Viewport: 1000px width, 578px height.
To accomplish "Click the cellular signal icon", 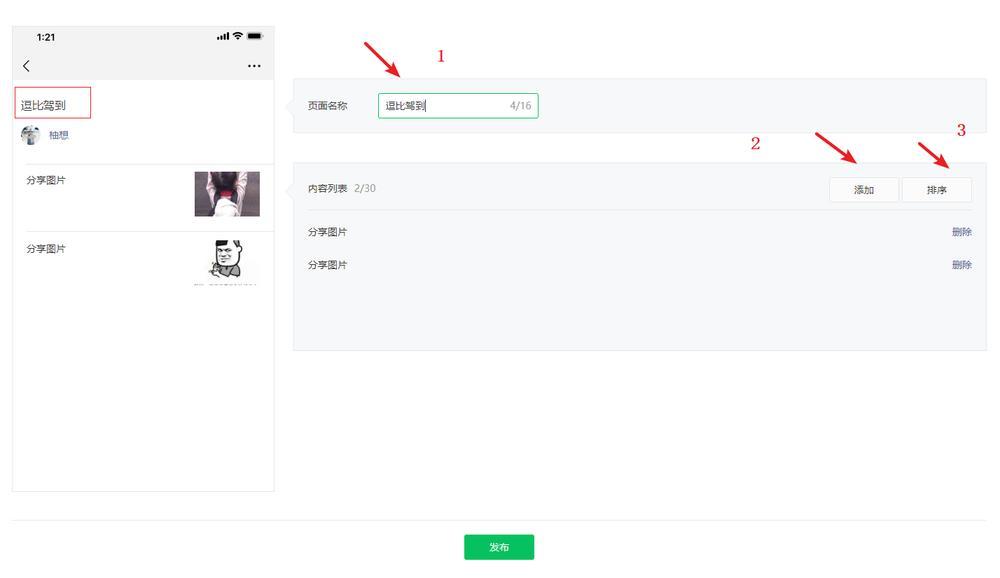I will (x=223, y=36).
